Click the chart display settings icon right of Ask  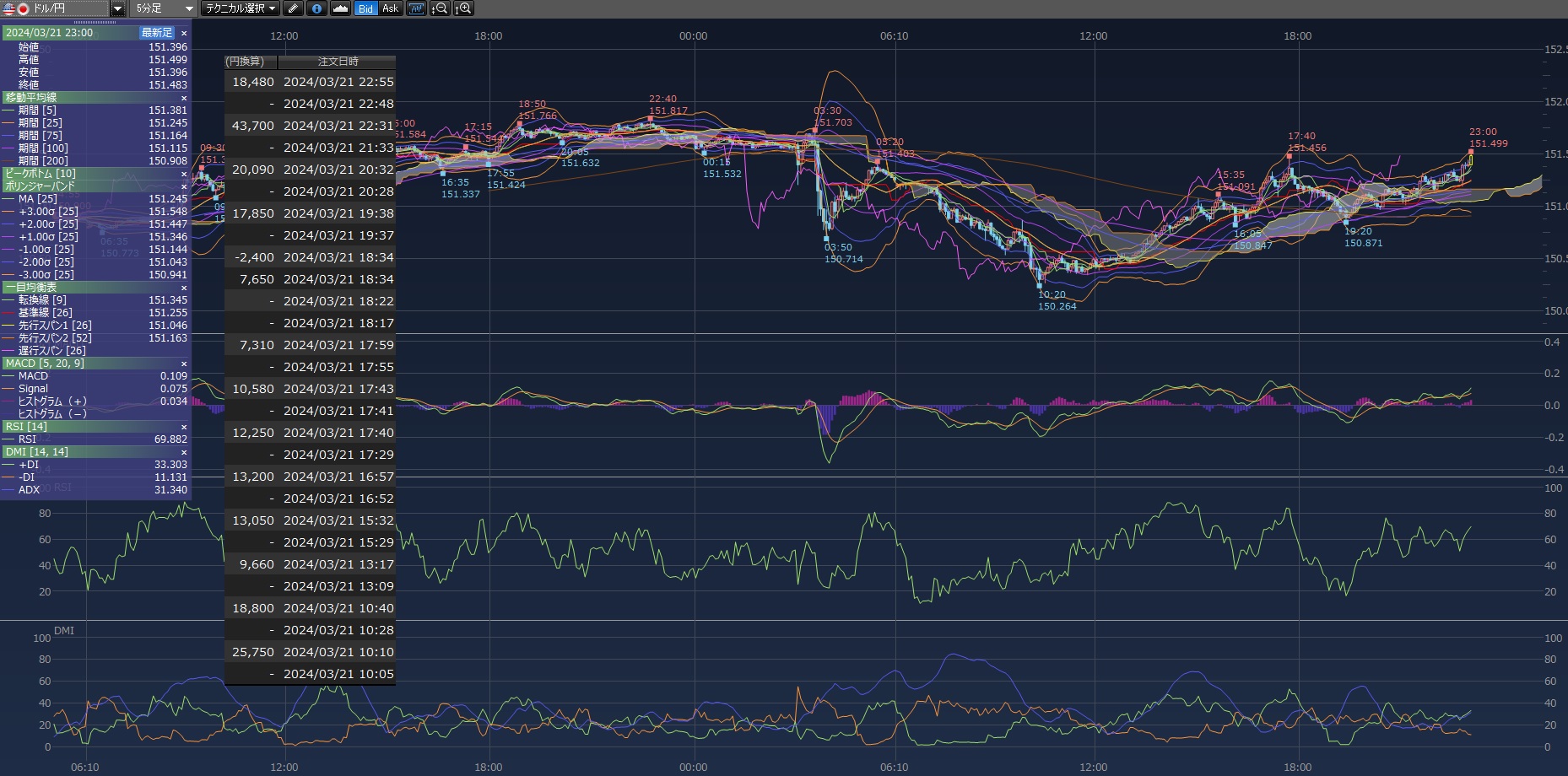click(416, 8)
